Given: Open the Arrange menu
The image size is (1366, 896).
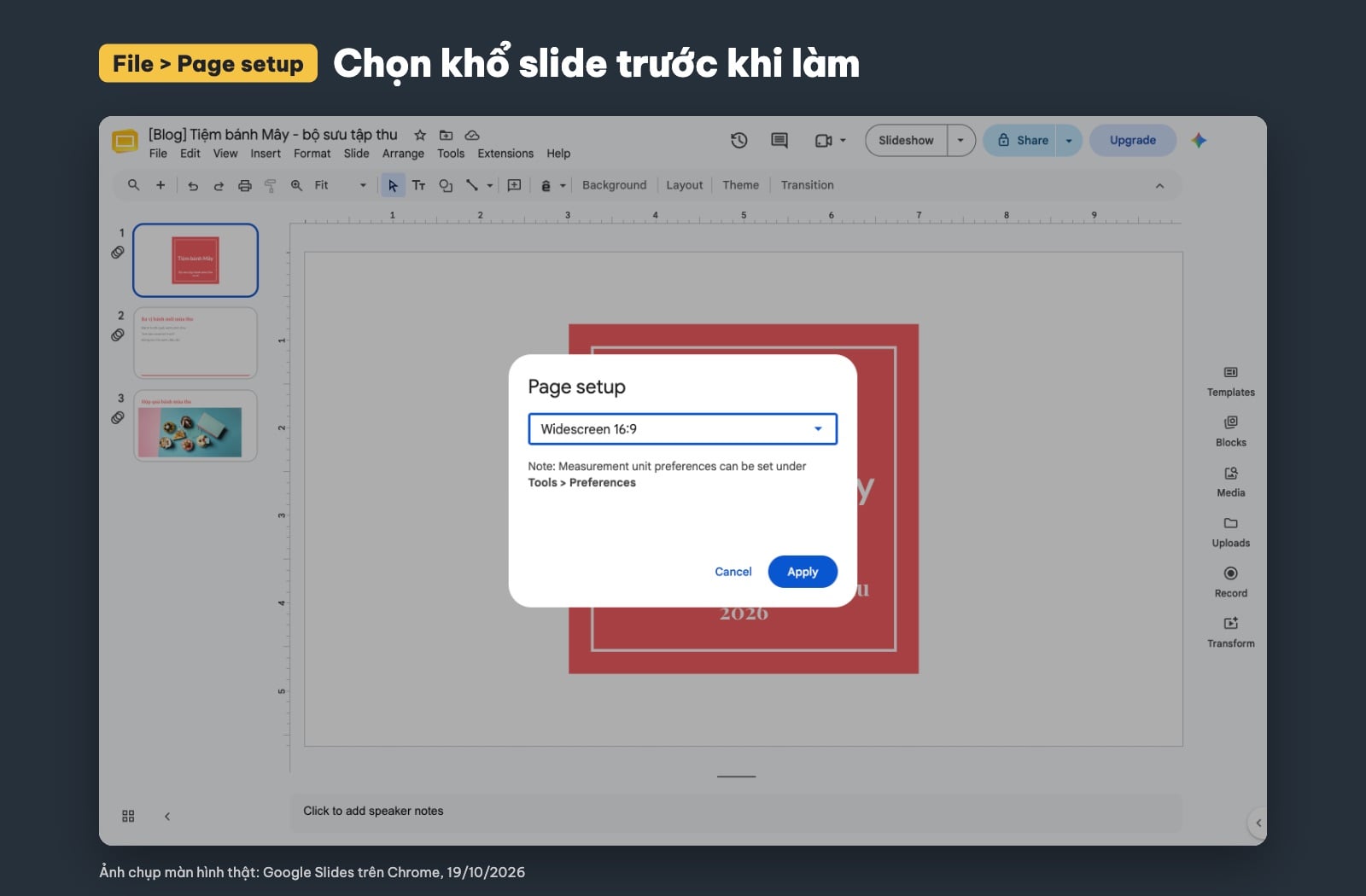Looking at the screenshot, I should [x=403, y=154].
